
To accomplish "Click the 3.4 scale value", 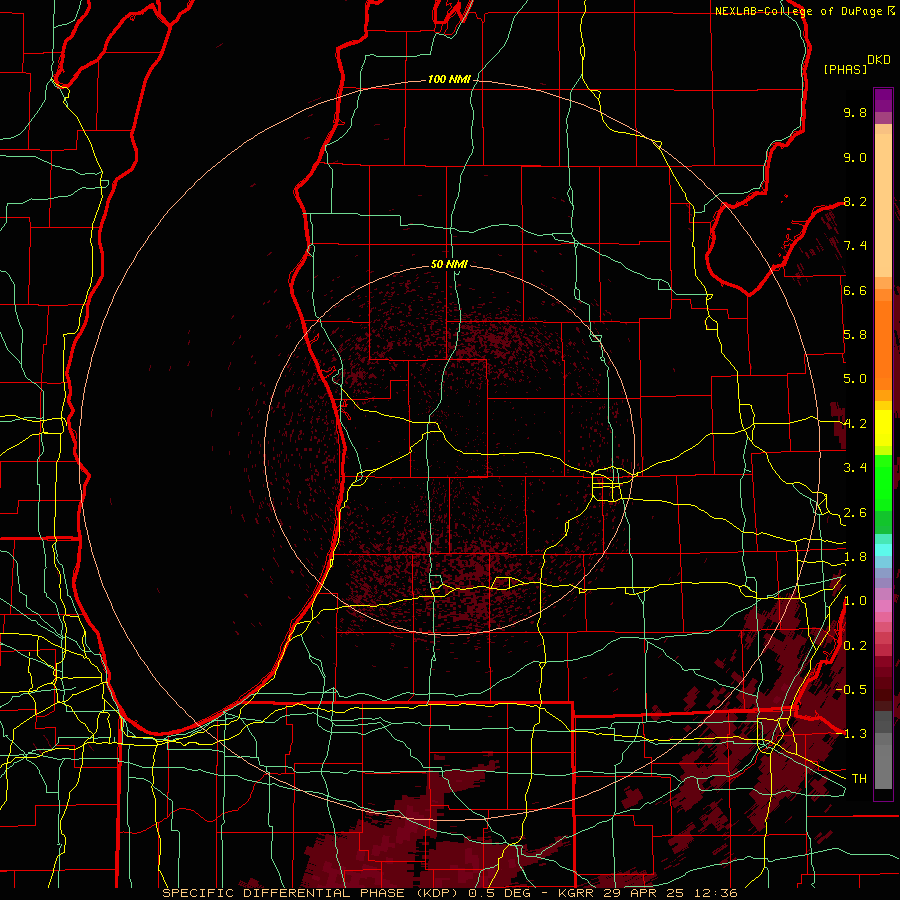I will pyautogui.click(x=855, y=468).
